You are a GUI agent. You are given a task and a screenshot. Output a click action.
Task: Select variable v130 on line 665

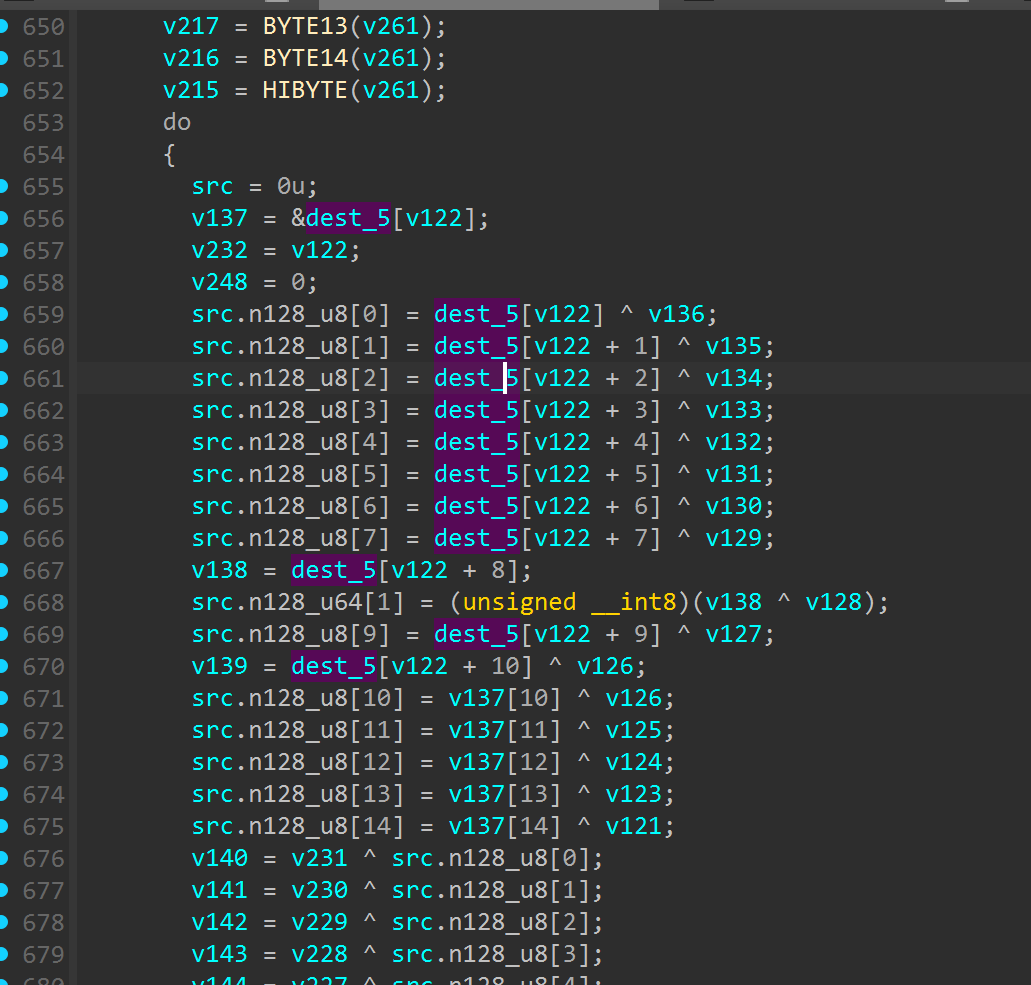[734, 506]
